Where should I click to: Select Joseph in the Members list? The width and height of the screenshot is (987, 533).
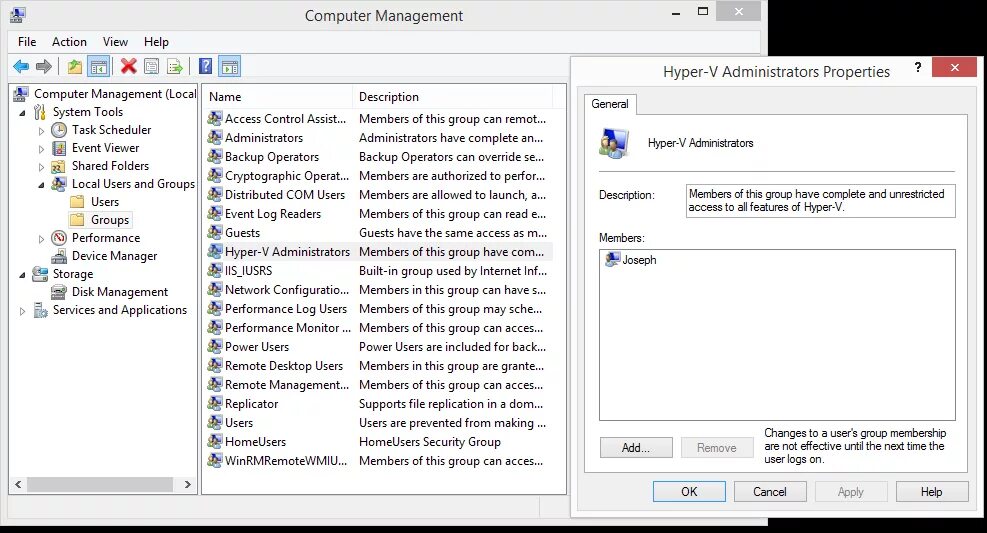(631, 259)
